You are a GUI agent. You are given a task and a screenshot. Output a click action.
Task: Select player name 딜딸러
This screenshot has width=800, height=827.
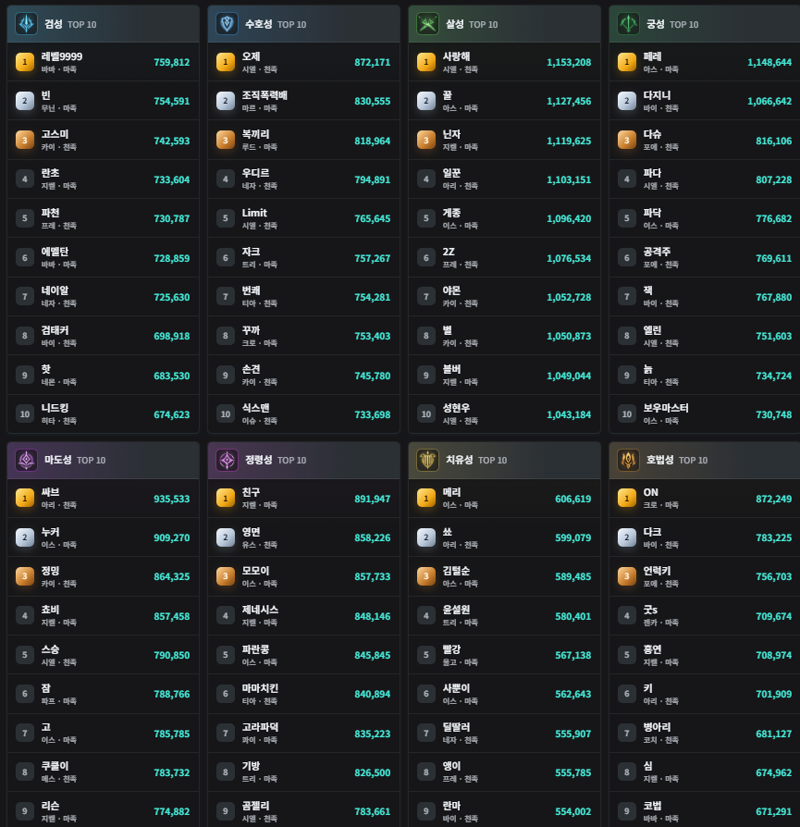[457, 727]
